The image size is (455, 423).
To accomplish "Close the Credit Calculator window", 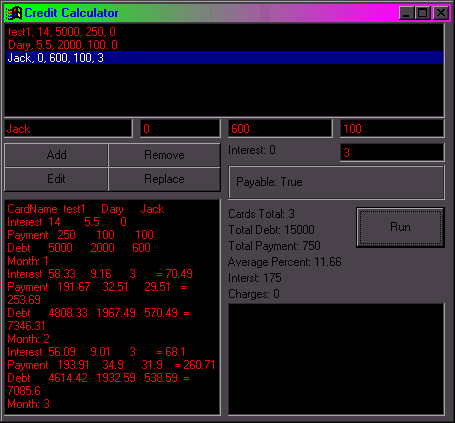I will pyautogui.click(x=441, y=13).
